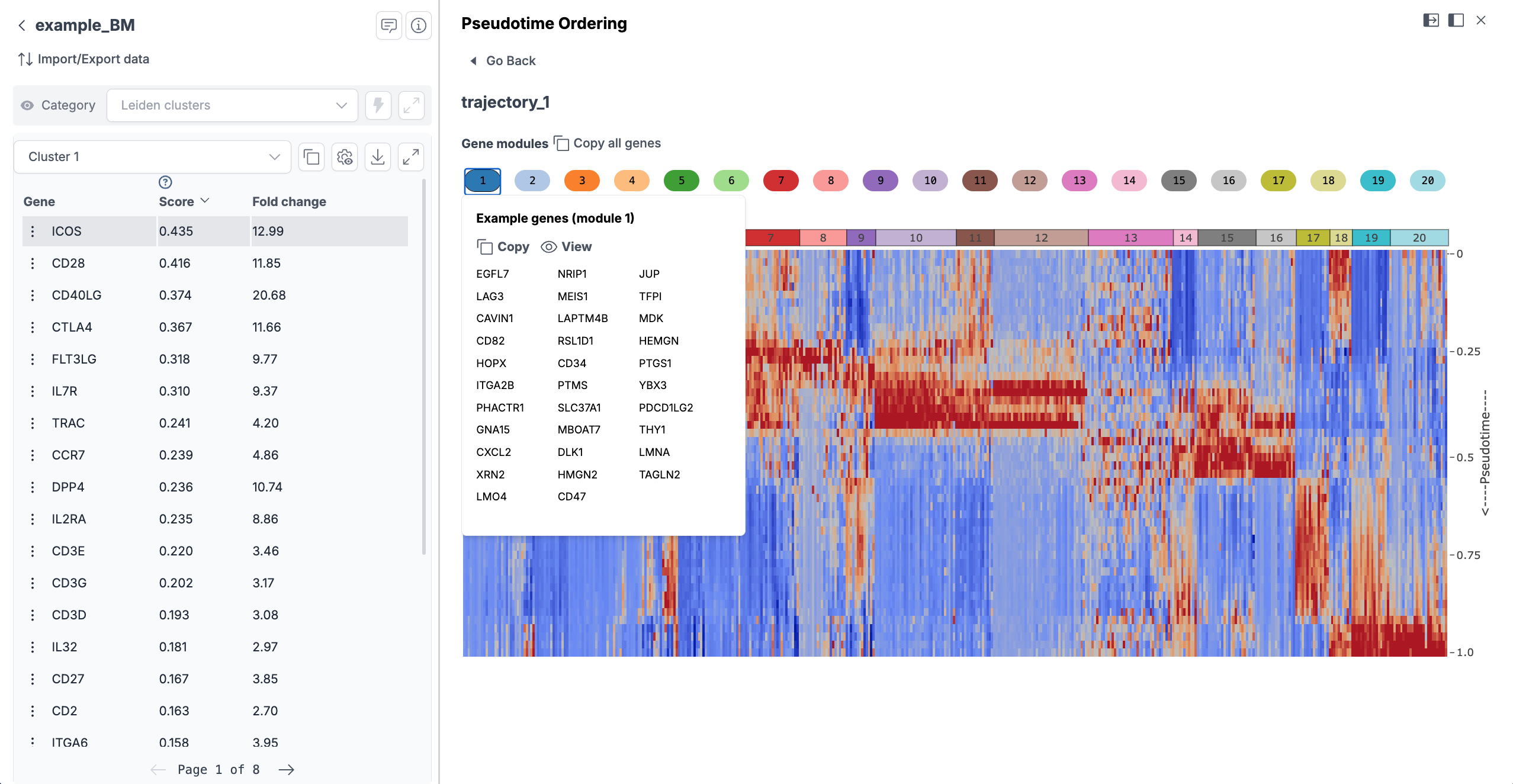
Task: Open the Leiden clusters category dropdown
Action: click(x=232, y=105)
